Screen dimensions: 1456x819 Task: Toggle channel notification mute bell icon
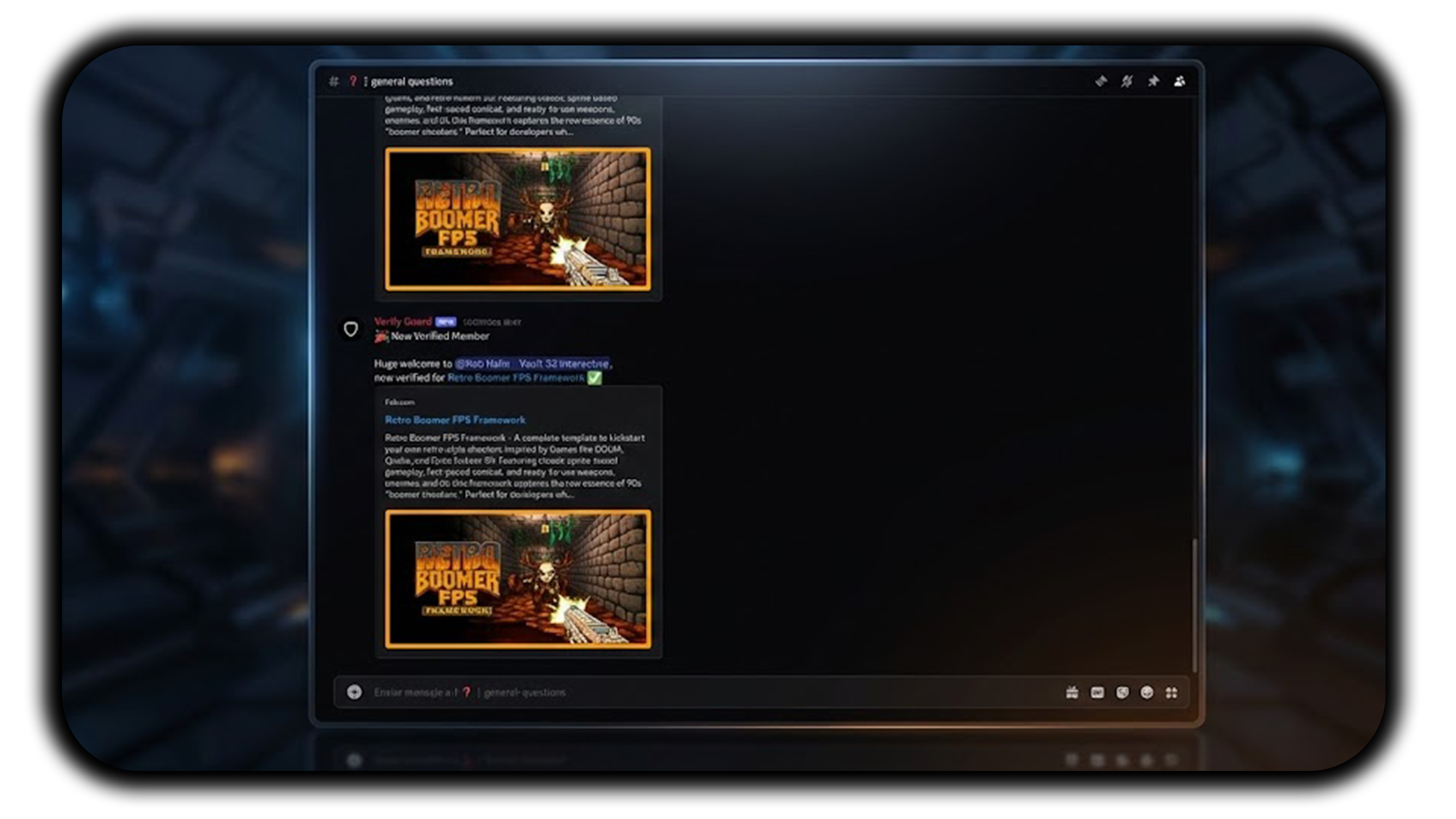(1127, 81)
